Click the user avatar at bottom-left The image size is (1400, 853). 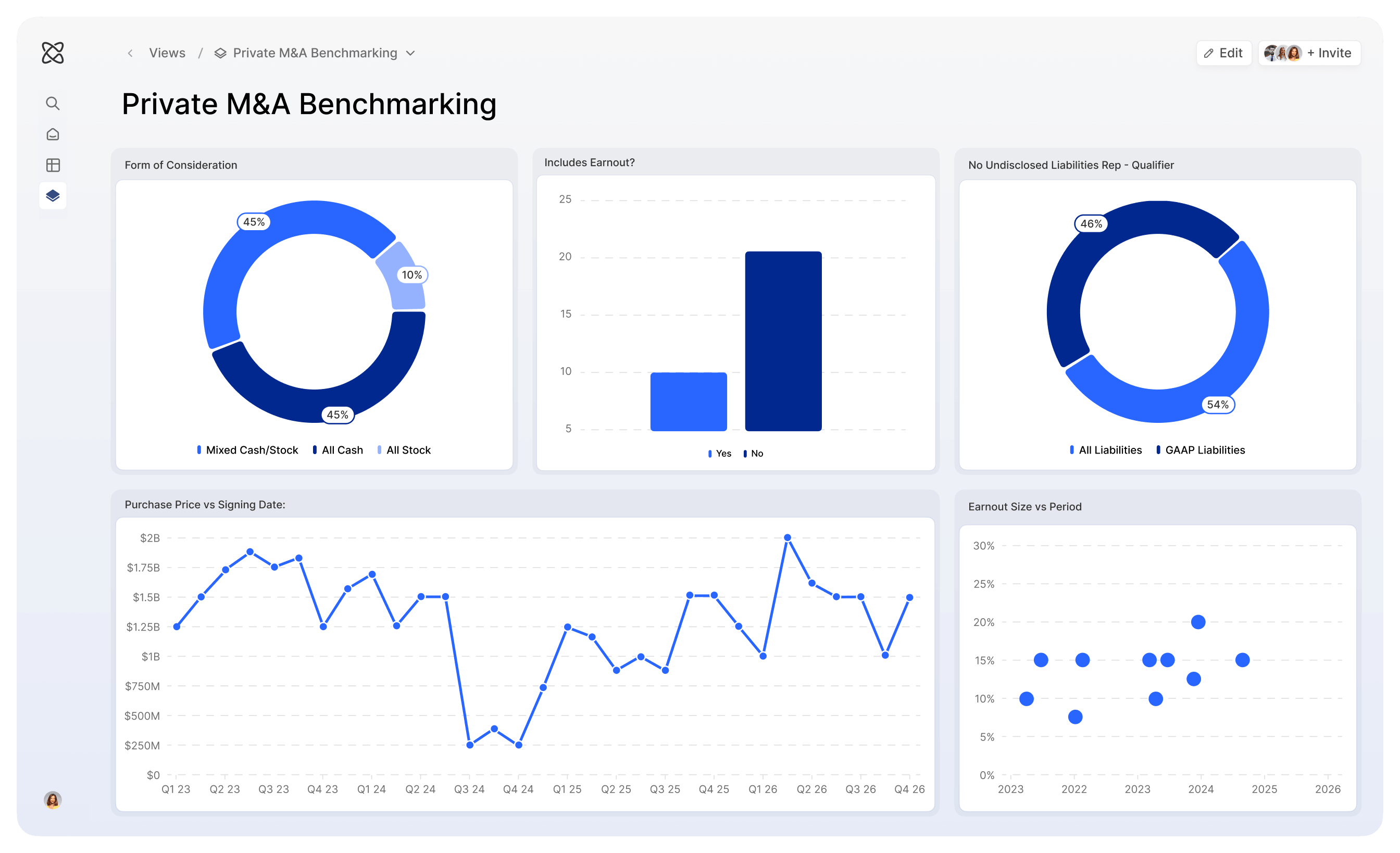point(53,799)
